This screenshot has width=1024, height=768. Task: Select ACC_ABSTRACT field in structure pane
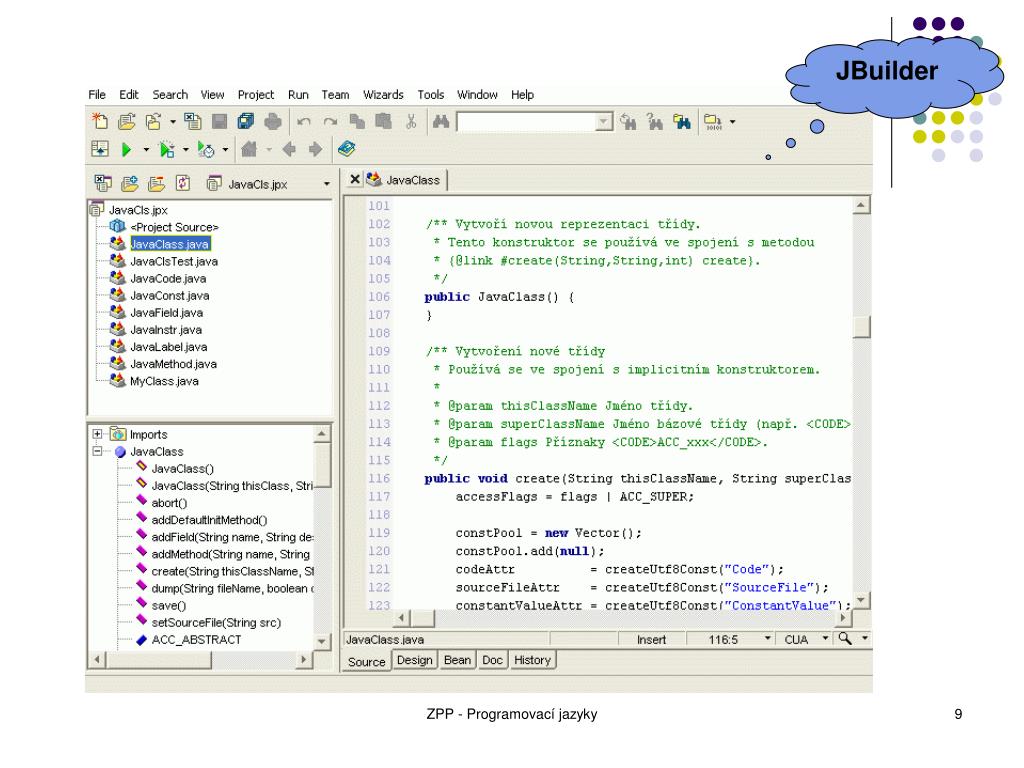(196, 640)
